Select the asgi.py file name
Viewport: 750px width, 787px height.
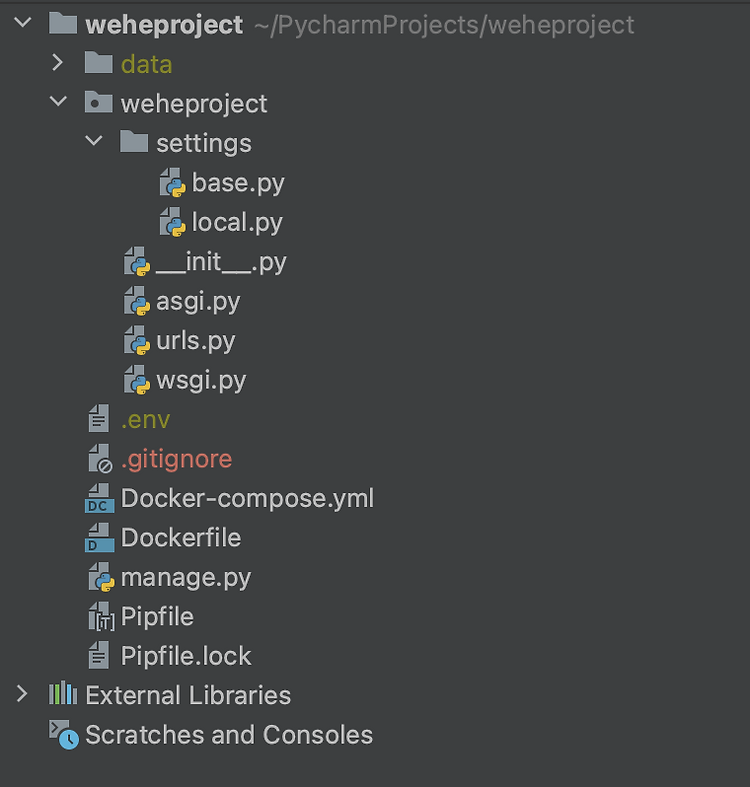click(x=198, y=302)
